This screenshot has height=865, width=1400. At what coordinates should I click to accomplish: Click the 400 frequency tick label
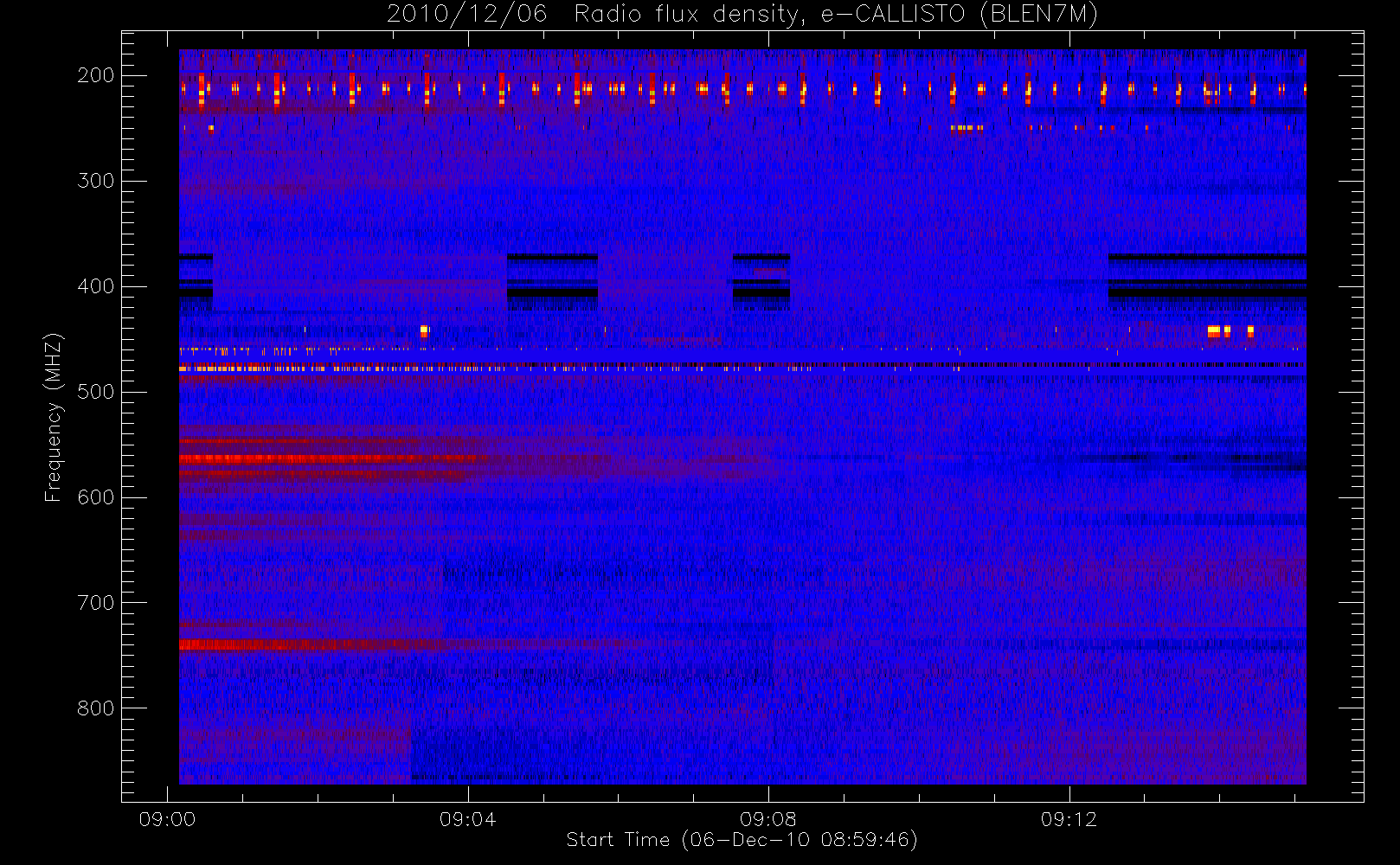pyautogui.click(x=96, y=286)
